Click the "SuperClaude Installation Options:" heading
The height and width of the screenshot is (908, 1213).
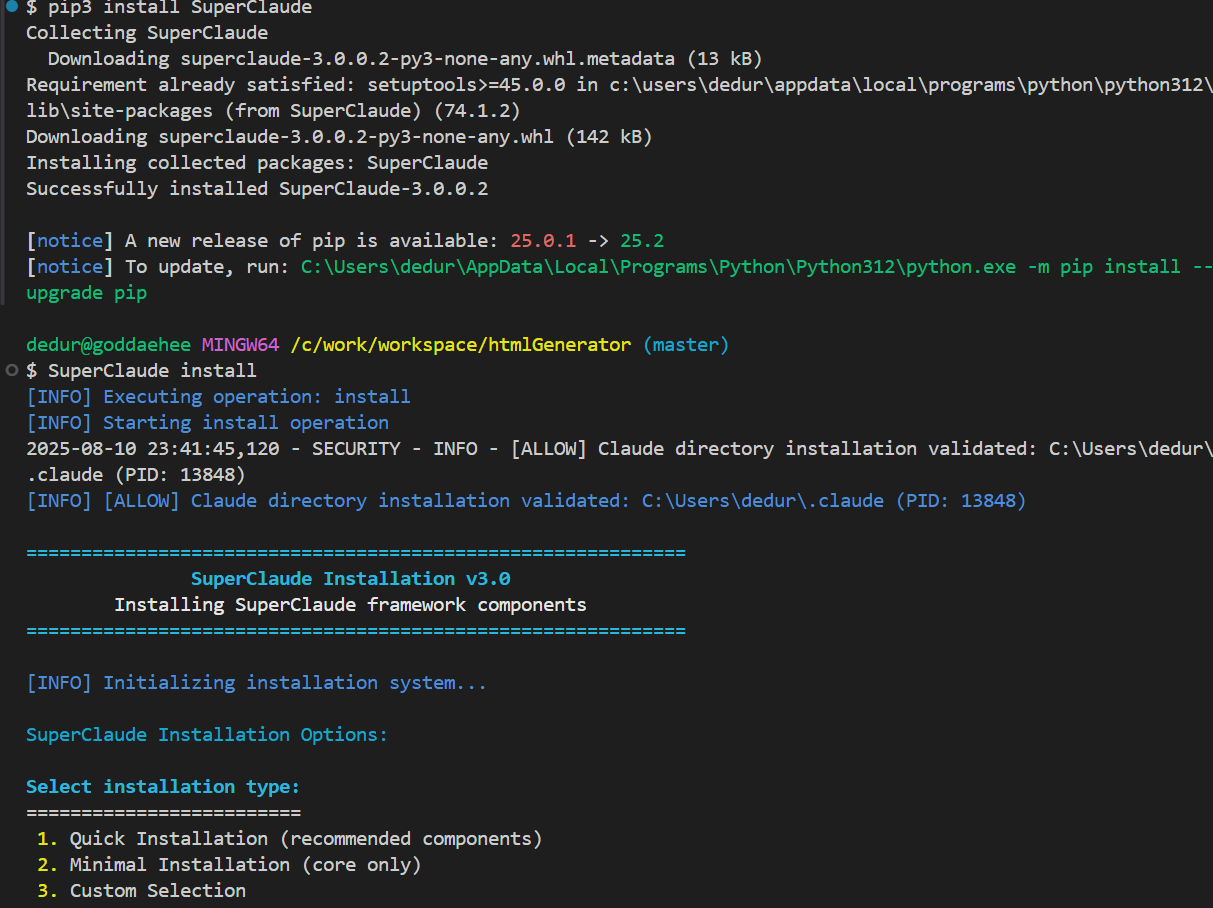pos(207,735)
